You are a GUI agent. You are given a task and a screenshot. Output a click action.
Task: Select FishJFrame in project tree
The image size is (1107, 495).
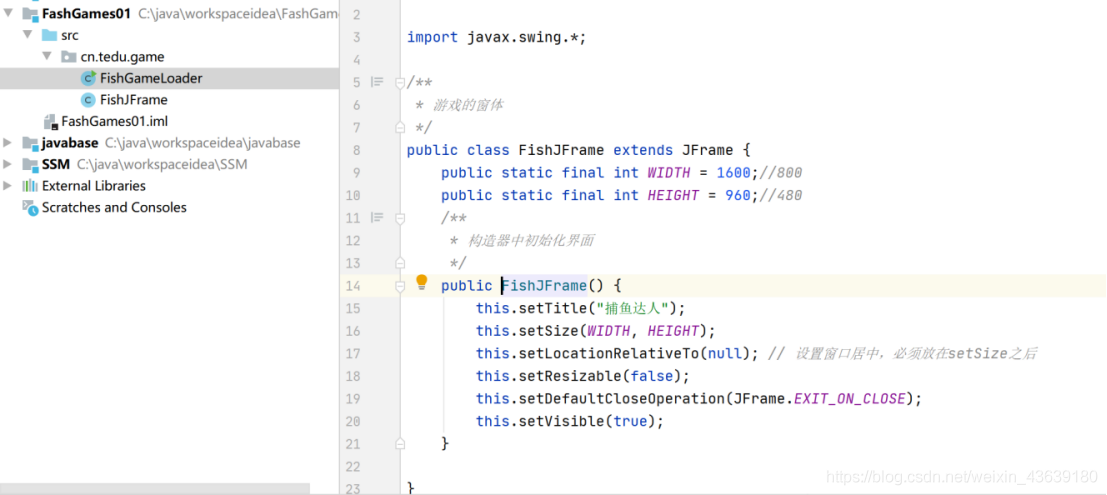pyautogui.click(x=133, y=100)
